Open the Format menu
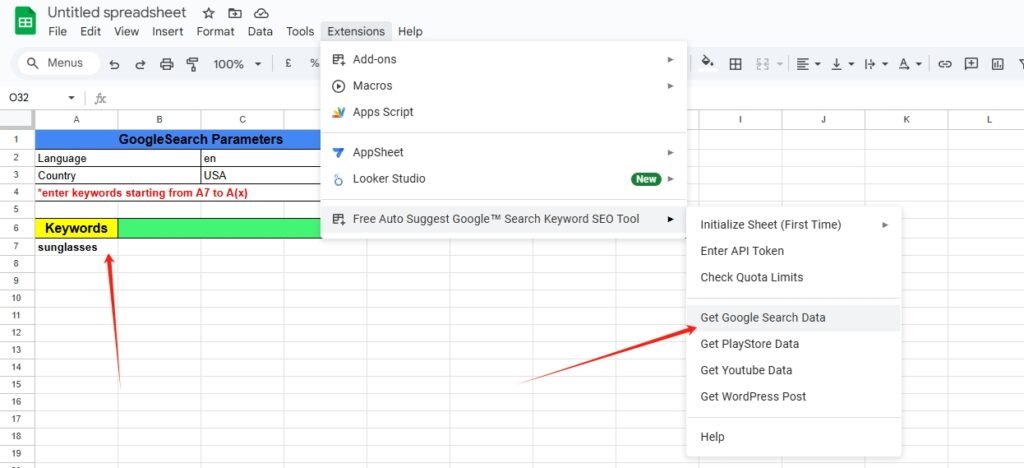Viewport: 1024px width, 468px height. pos(216,31)
